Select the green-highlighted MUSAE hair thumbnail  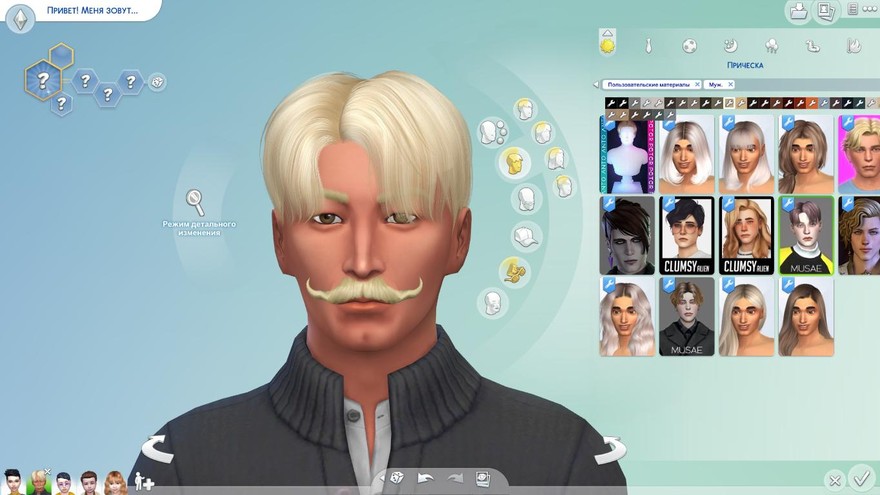click(x=806, y=235)
